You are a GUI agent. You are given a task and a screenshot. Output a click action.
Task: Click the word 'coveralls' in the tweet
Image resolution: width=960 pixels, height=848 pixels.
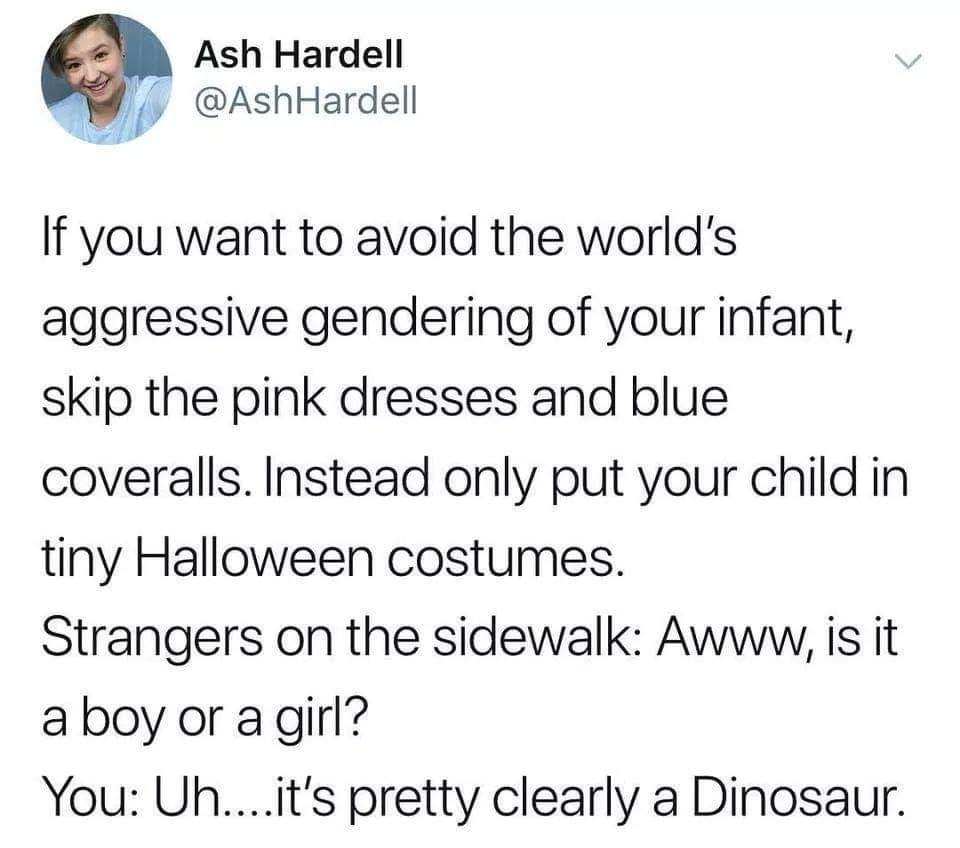click(141, 479)
